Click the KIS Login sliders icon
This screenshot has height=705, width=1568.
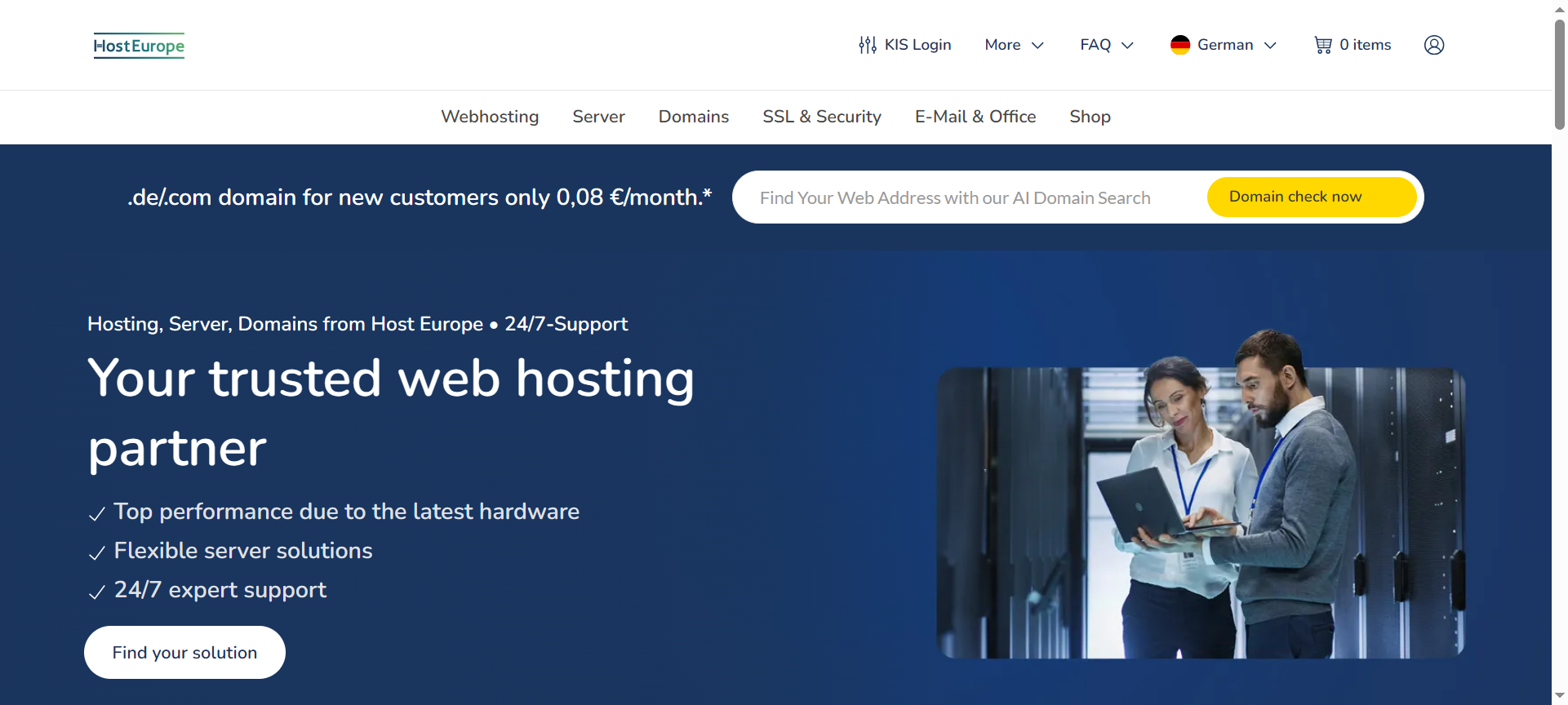[x=867, y=45]
